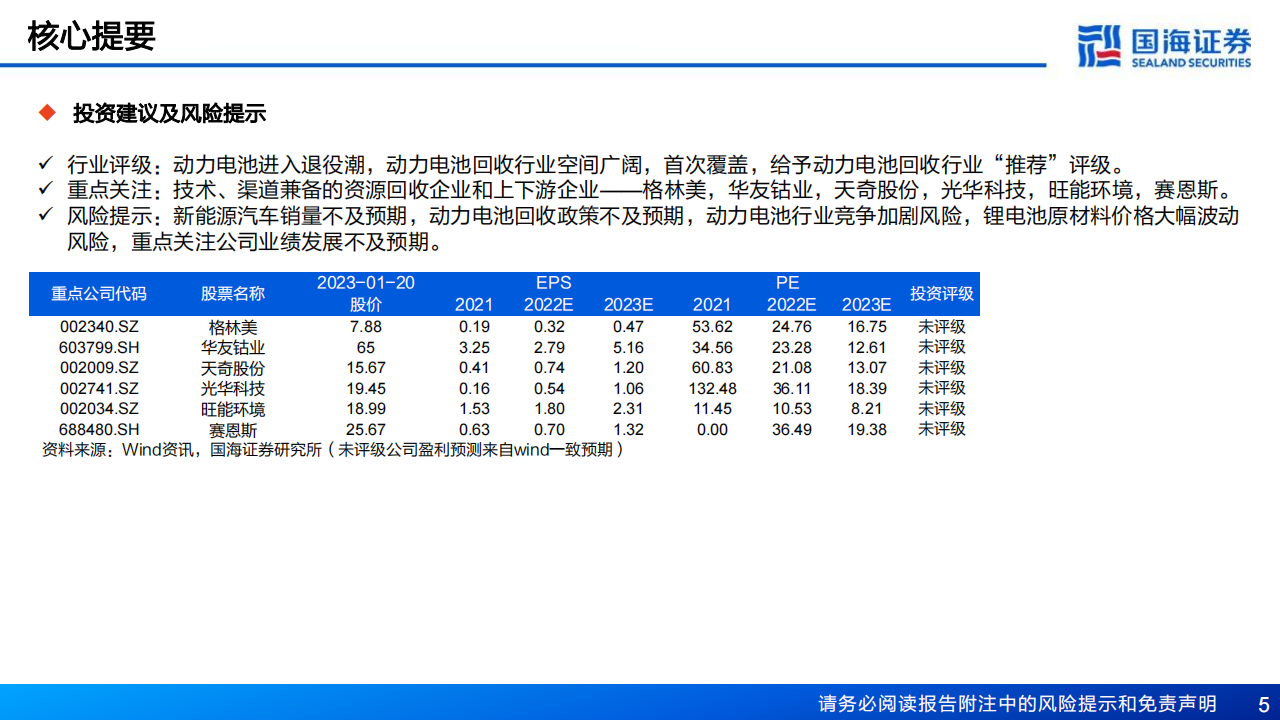This screenshot has width=1280, height=720.
Task: Click footer disclaimer 请务必阅读报告附注
Action: [1018, 703]
